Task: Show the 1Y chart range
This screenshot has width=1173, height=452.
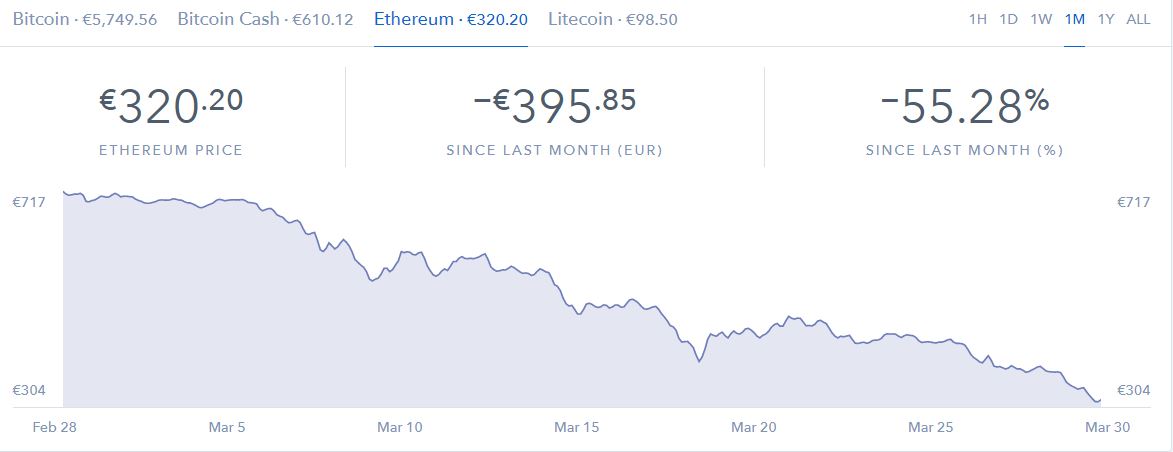Action: click(x=1106, y=19)
